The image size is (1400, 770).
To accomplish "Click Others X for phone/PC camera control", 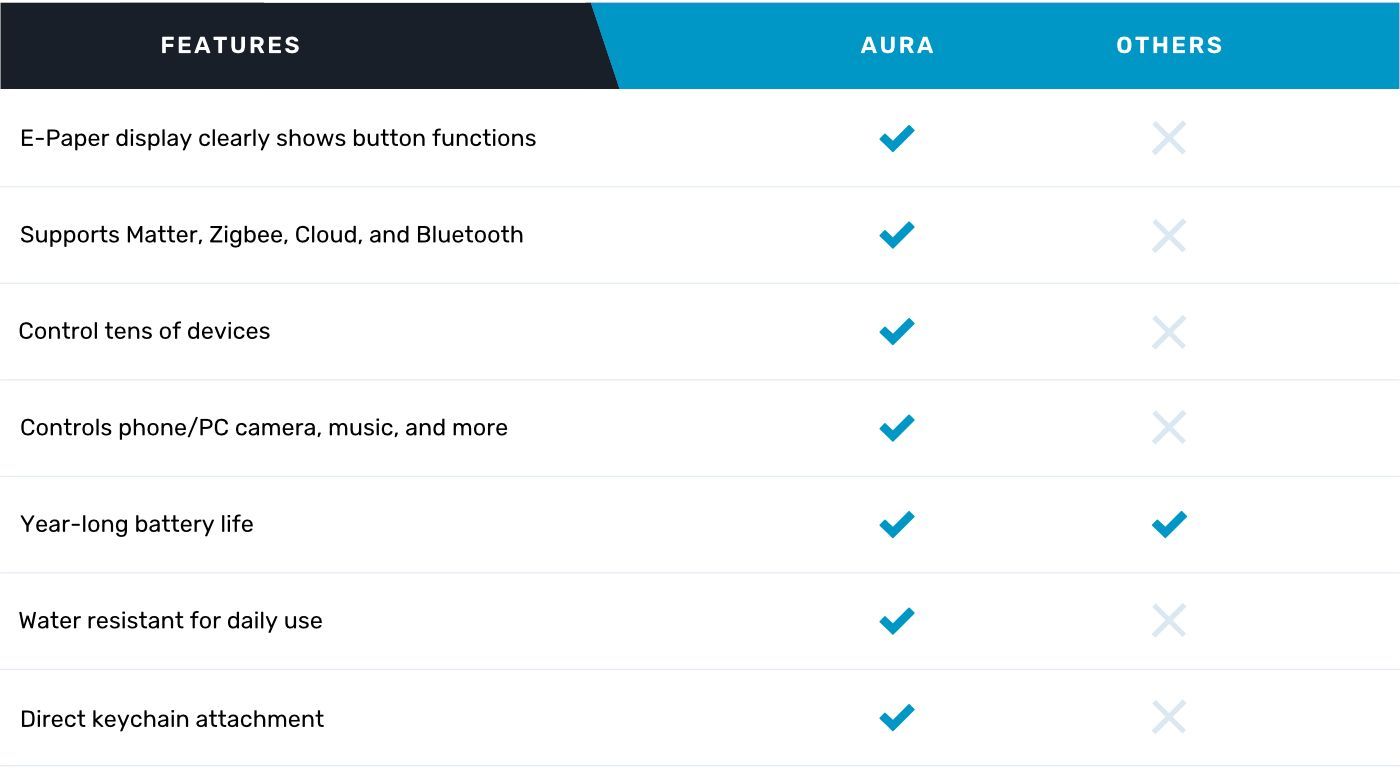I will click(x=1169, y=427).
